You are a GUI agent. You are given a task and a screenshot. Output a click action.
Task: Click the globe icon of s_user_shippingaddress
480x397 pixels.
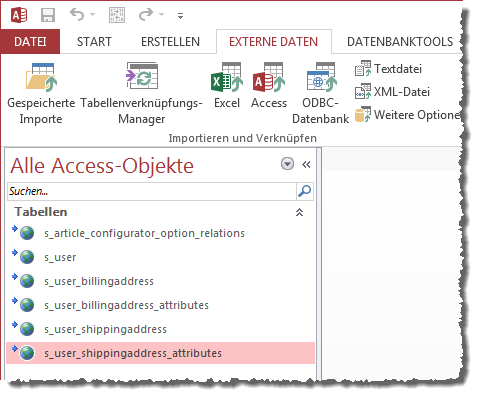(27, 329)
